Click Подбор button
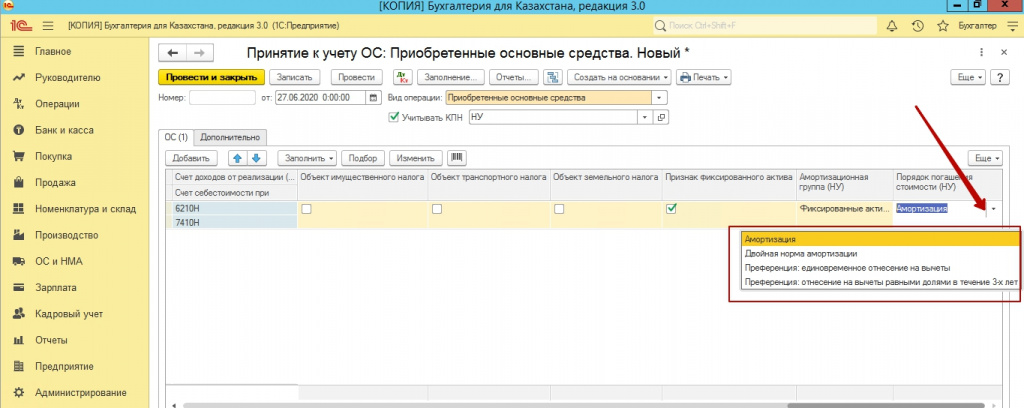The image size is (1024, 408). point(363,158)
